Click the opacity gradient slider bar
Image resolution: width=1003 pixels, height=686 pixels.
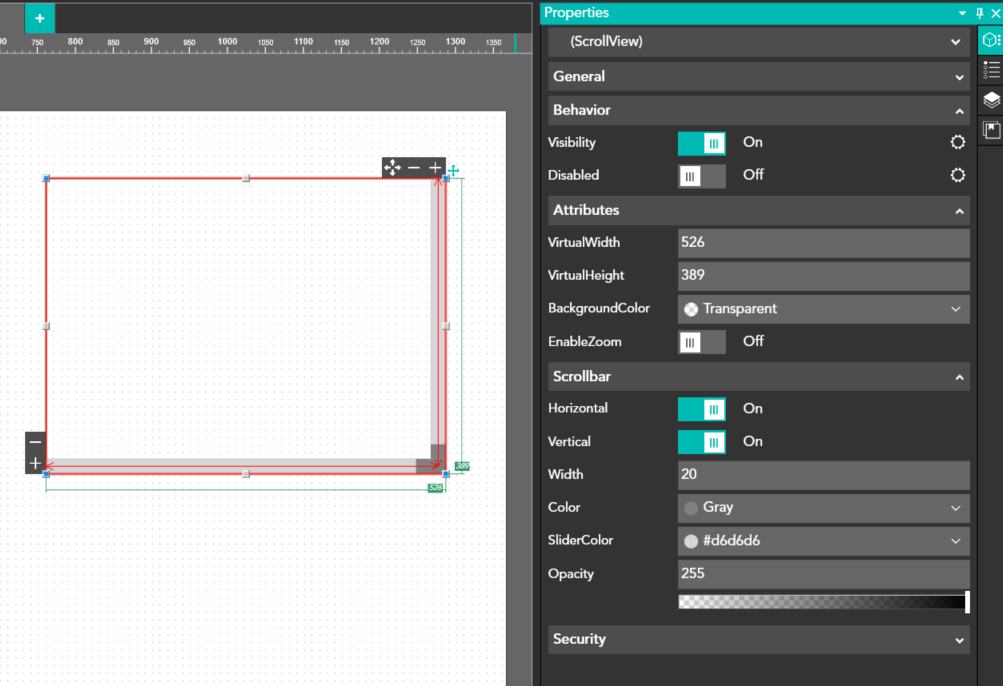click(x=822, y=602)
